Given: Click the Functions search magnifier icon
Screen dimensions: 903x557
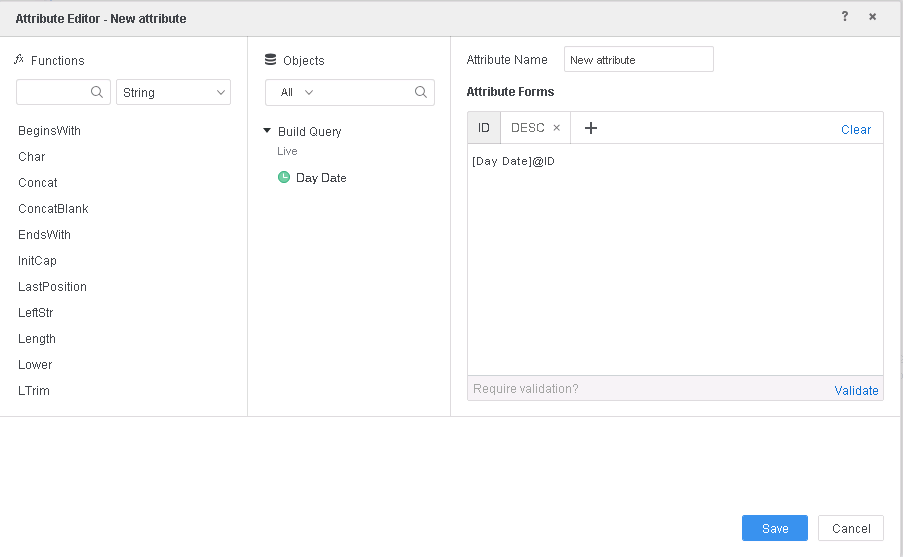Looking at the screenshot, I should [x=97, y=92].
